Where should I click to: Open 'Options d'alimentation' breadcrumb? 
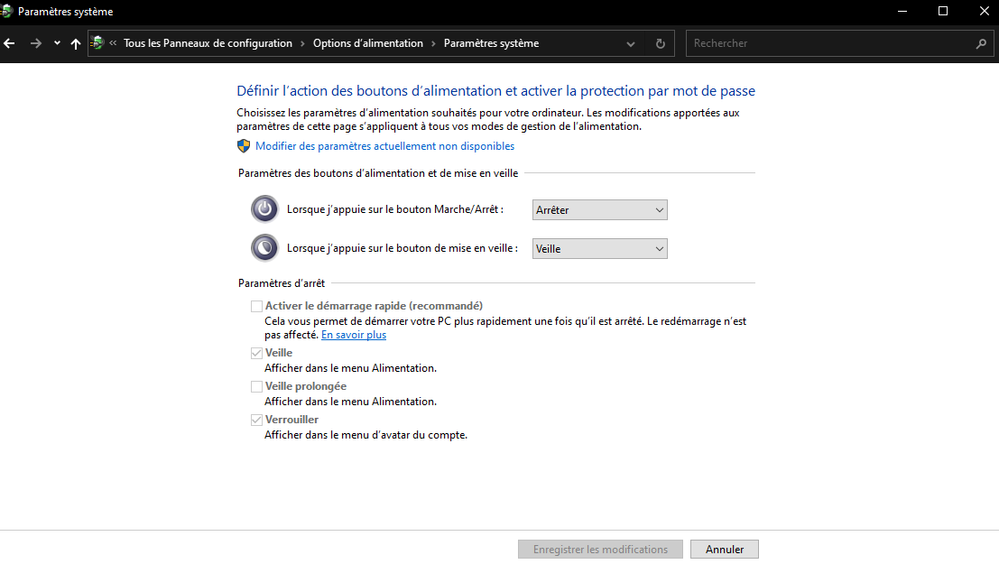click(x=368, y=43)
